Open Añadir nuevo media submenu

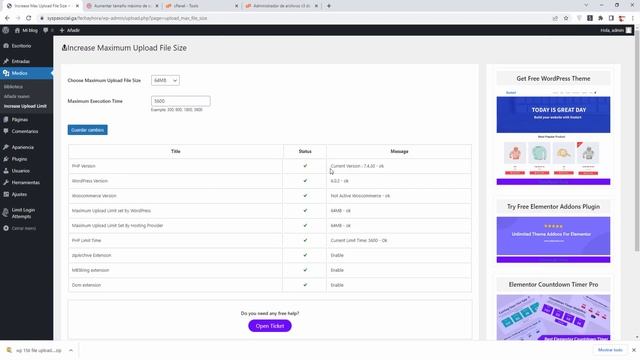tap(17, 96)
